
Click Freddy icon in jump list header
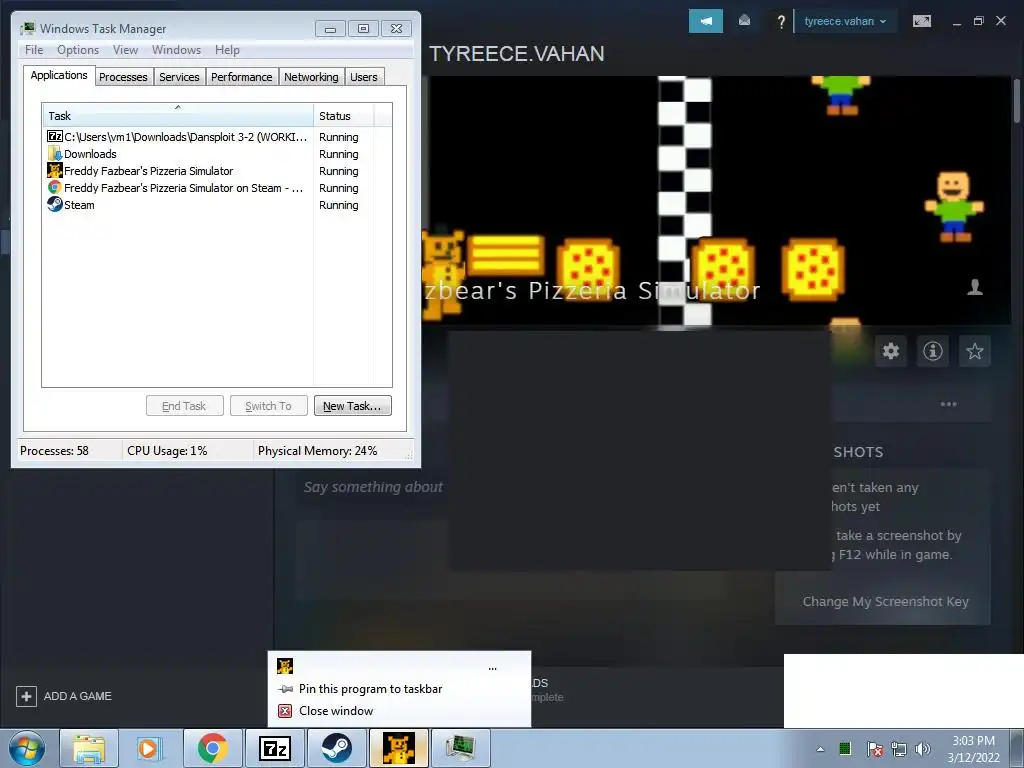[x=285, y=666]
